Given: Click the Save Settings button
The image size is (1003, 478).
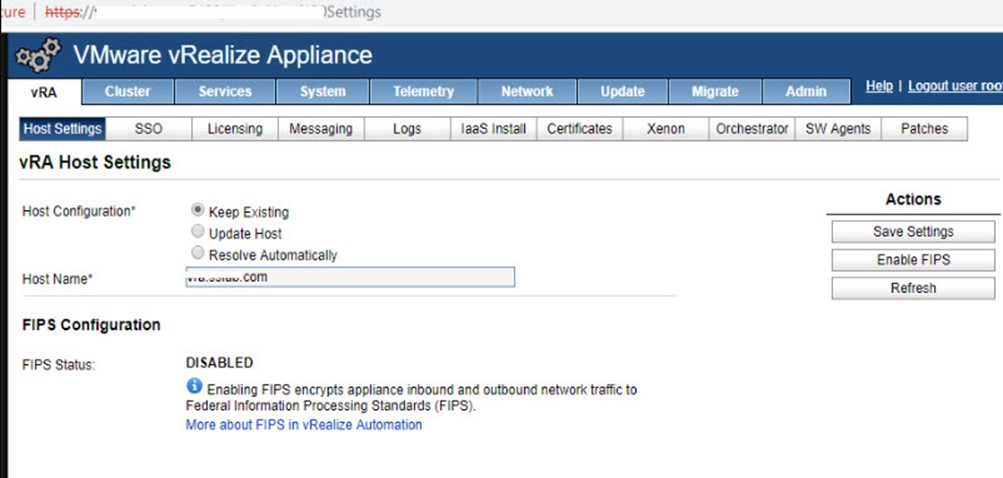Looking at the screenshot, I should pyautogui.click(x=913, y=232).
